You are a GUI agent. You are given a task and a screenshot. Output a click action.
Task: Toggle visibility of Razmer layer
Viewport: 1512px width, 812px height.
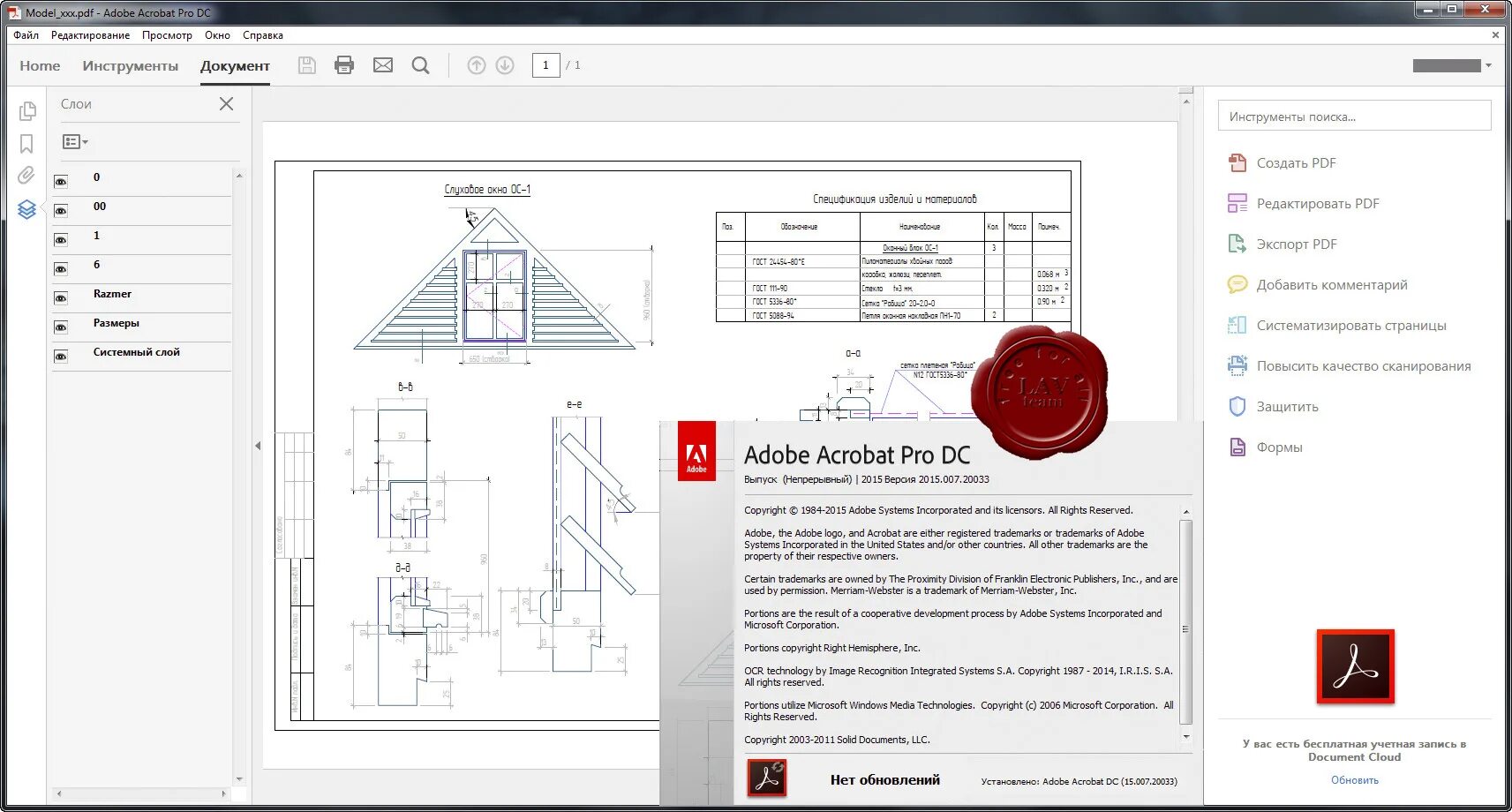point(61,298)
